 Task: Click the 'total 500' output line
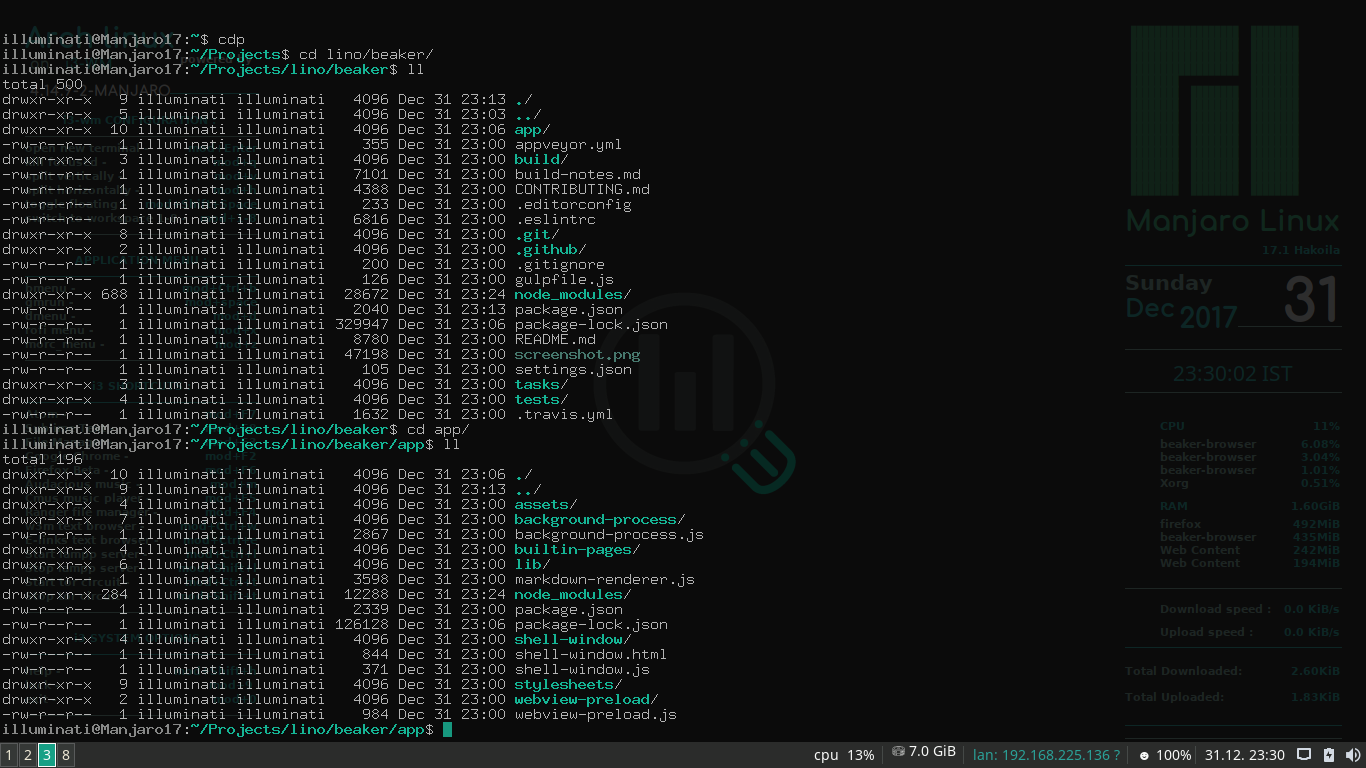click(43, 85)
